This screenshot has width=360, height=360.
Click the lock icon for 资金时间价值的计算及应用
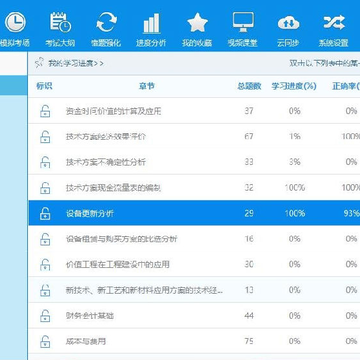coord(45,111)
